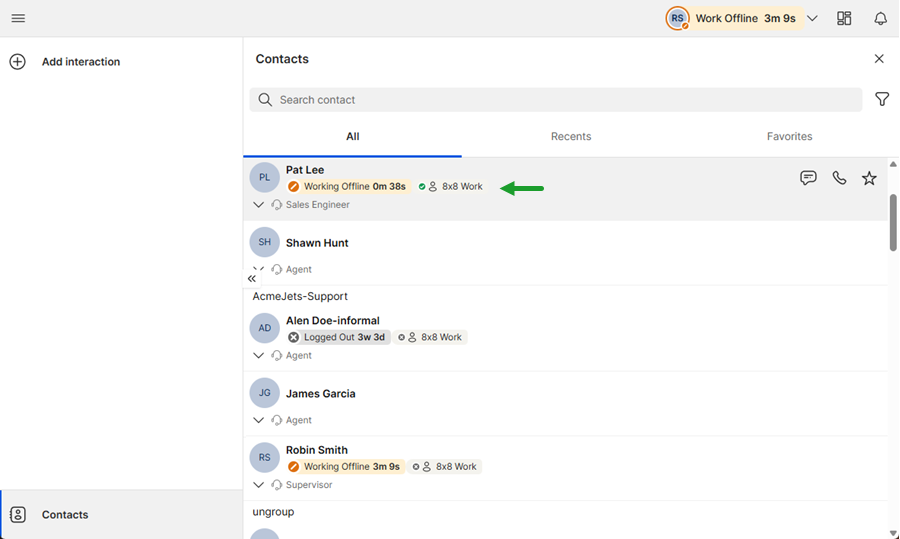Expand James Garcia's Agent details
900x539 pixels.
pyautogui.click(x=258, y=420)
